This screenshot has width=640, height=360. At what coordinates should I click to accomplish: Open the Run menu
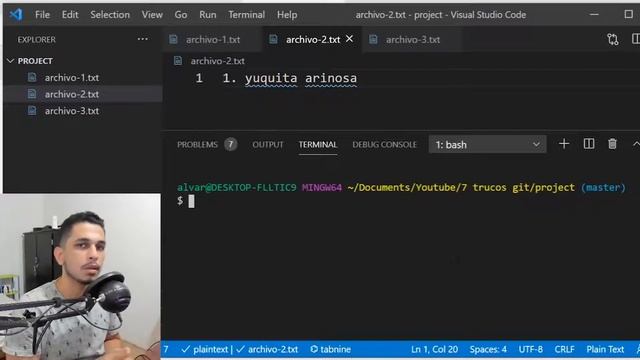coord(208,15)
